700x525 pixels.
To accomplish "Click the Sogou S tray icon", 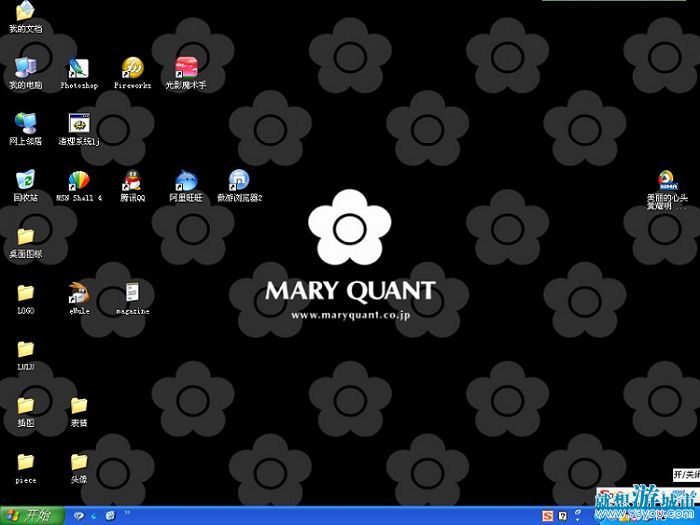I will tap(548, 516).
